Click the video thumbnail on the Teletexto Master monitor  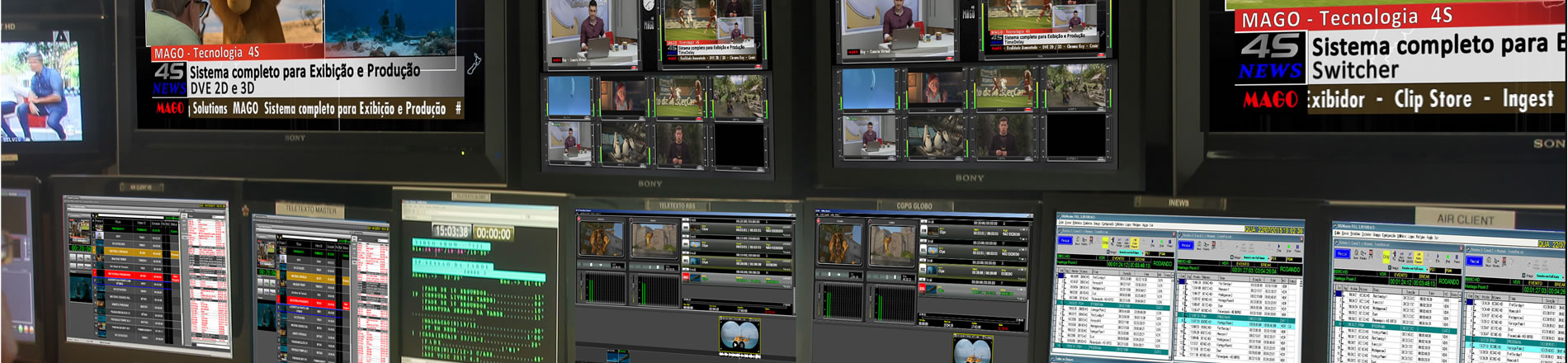click(x=266, y=253)
